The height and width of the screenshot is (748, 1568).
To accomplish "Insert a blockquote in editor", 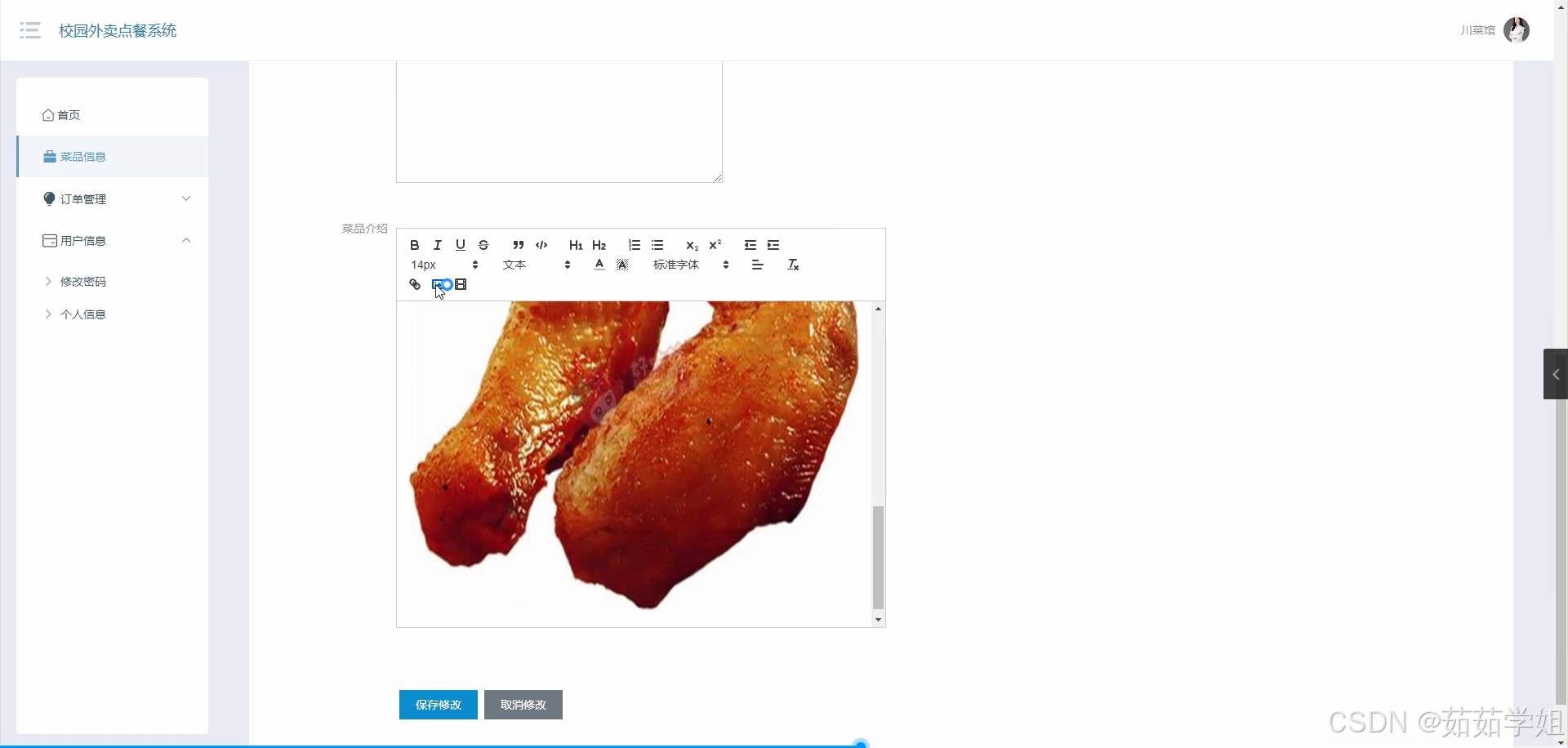I will (519, 245).
